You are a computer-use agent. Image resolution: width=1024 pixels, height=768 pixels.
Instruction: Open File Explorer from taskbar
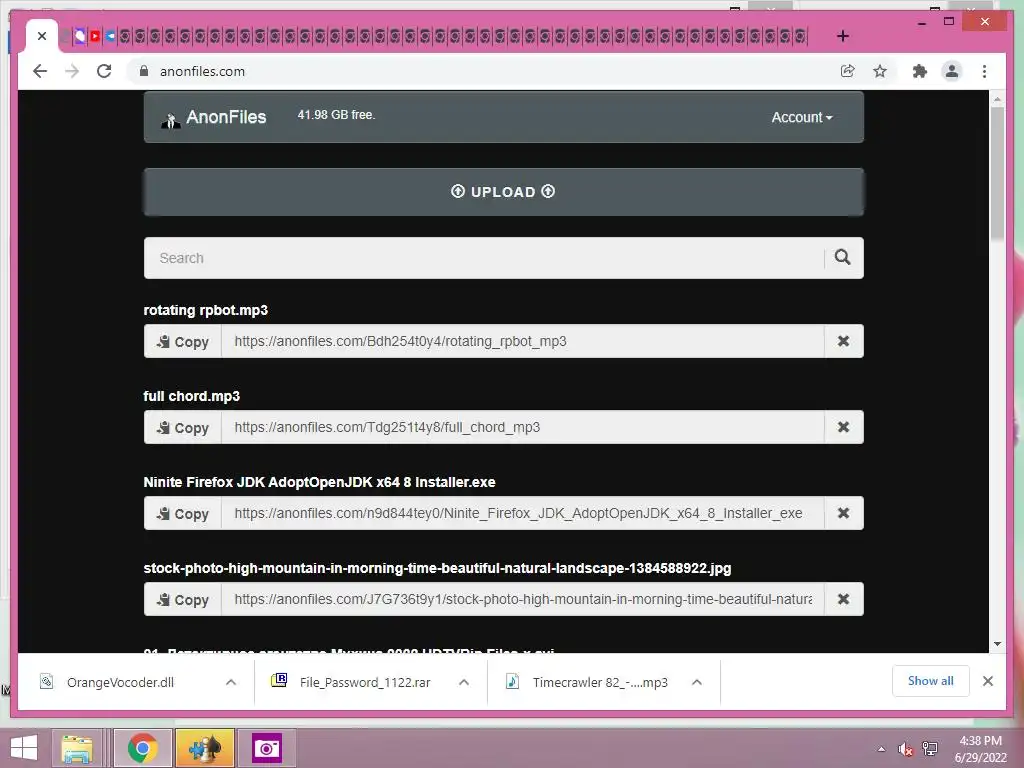click(77, 748)
